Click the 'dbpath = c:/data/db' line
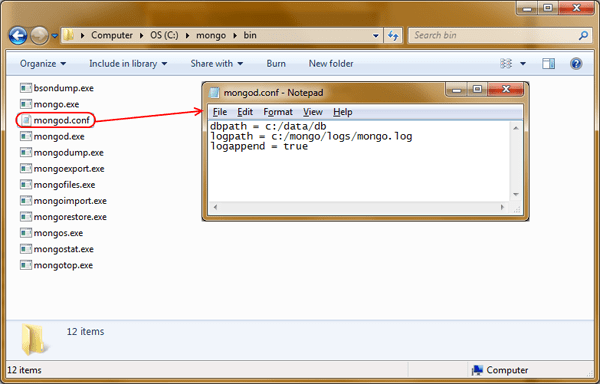The width and height of the screenshot is (600, 384). tap(268, 126)
